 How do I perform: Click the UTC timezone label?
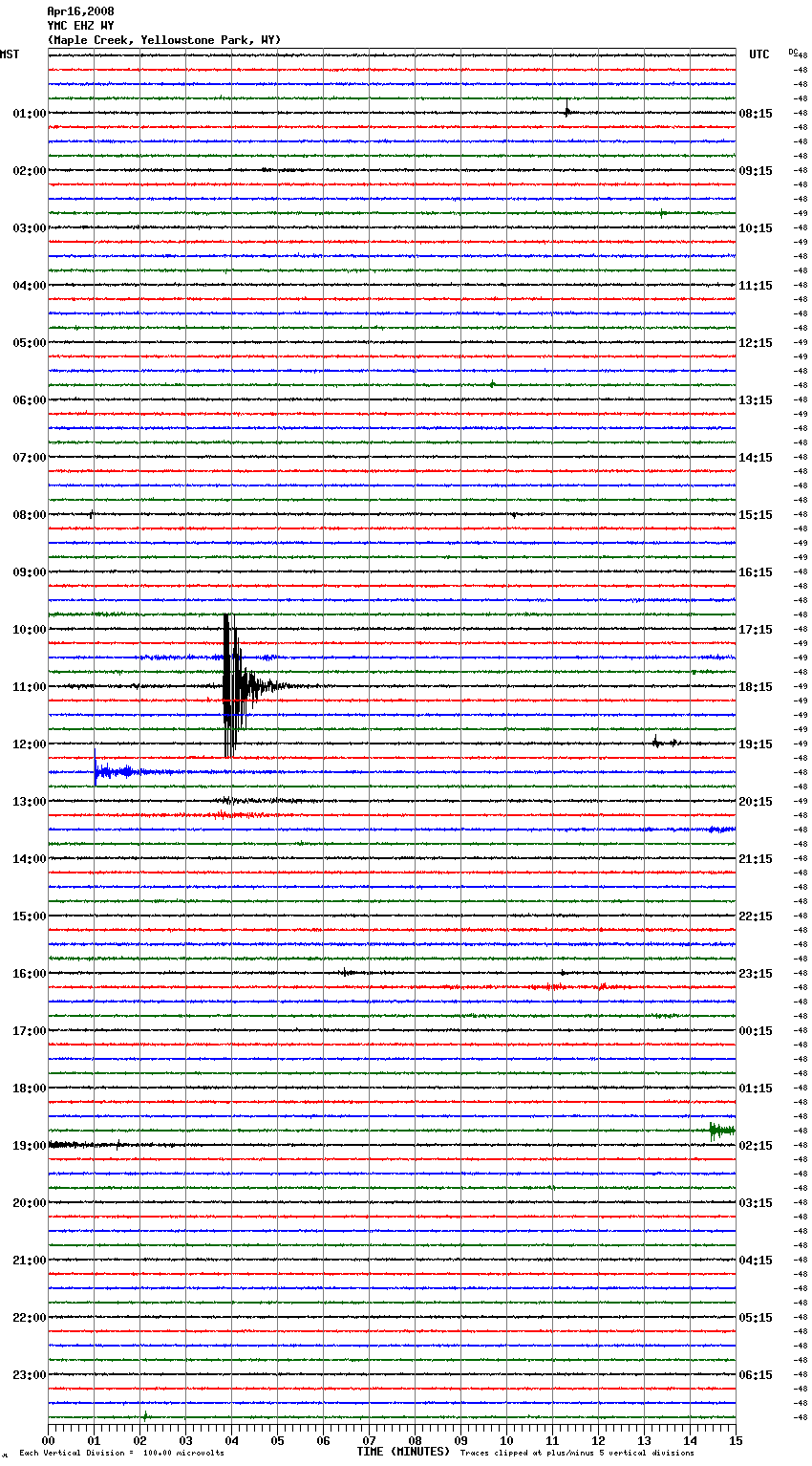tap(759, 54)
